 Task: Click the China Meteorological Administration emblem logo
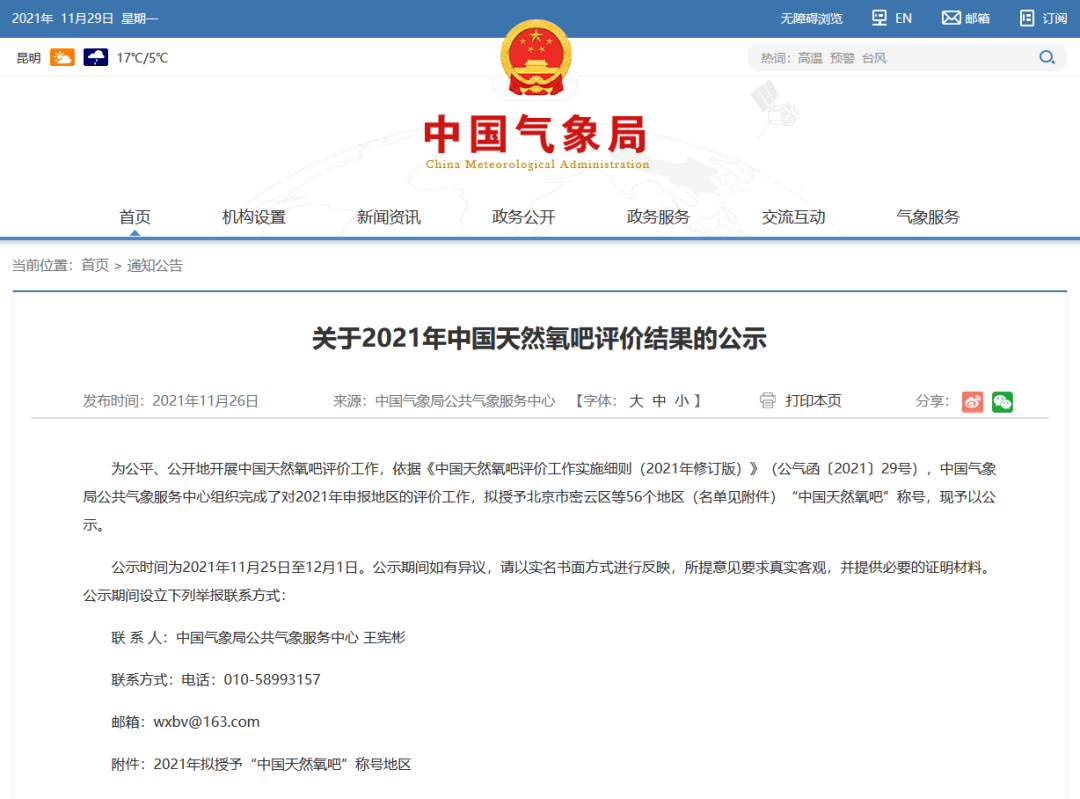pos(538,55)
